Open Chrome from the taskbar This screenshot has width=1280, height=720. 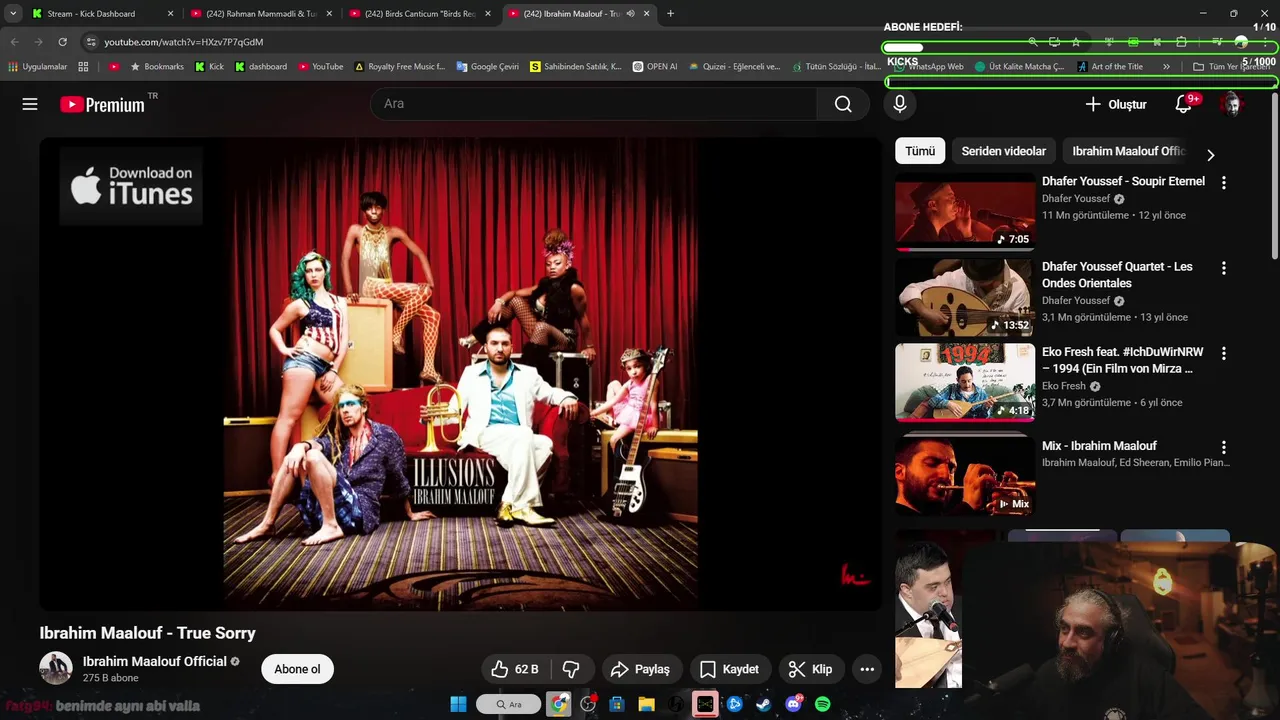pyautogui.click(x=558, y=704)
